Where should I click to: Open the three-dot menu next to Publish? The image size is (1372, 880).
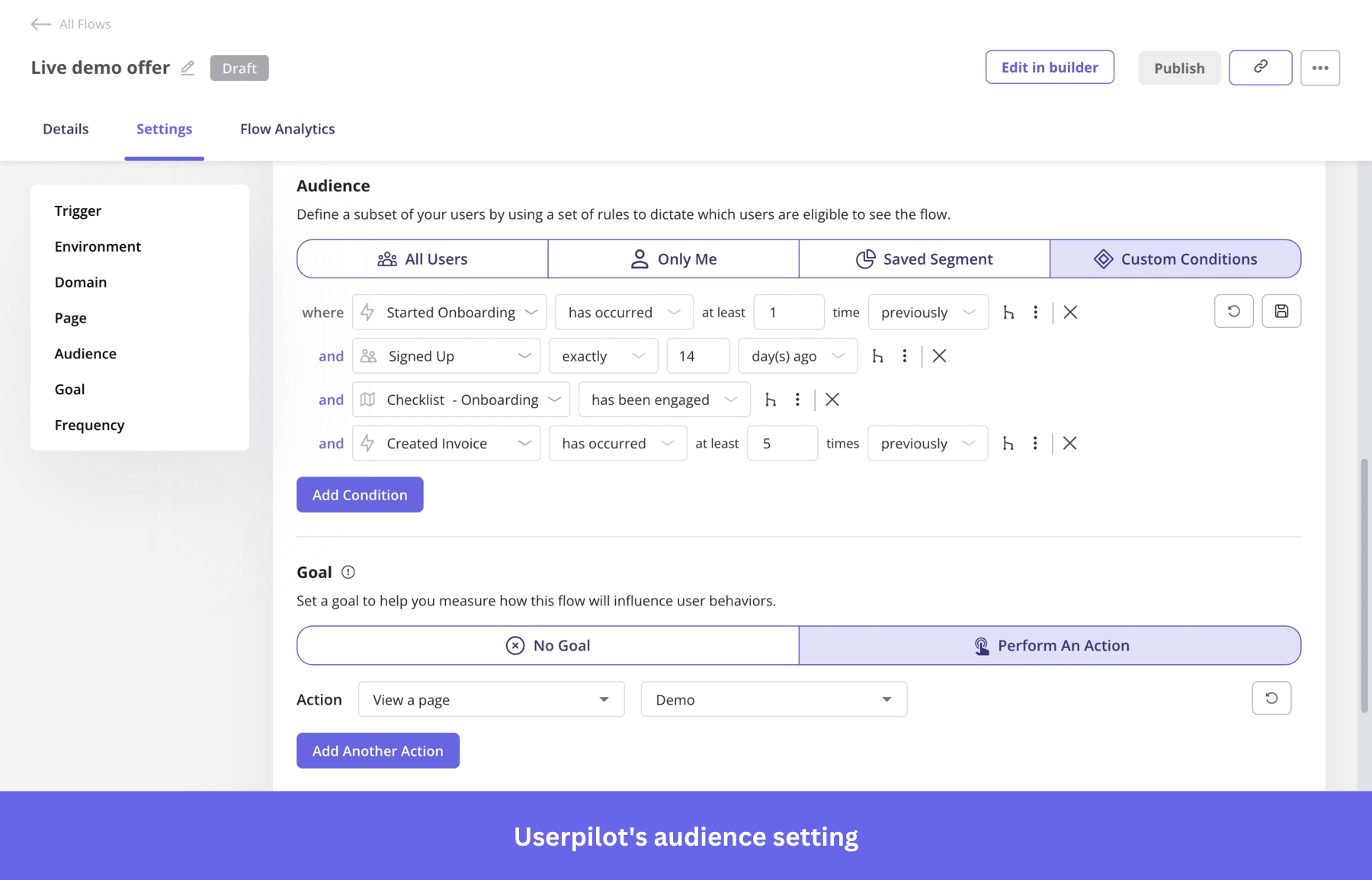[x=1320, y=67]
